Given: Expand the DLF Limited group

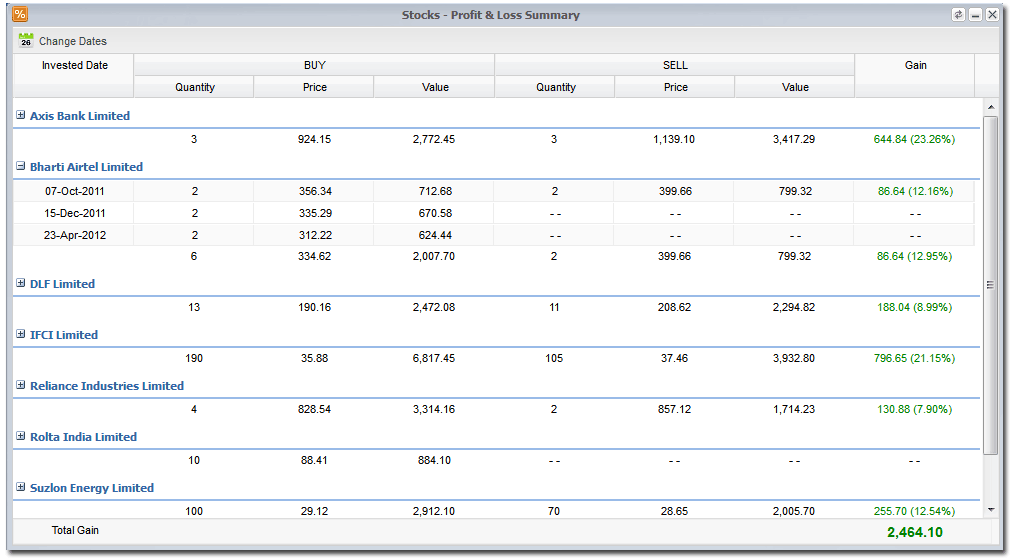Looking at the screenshot, I should point(21,283).
